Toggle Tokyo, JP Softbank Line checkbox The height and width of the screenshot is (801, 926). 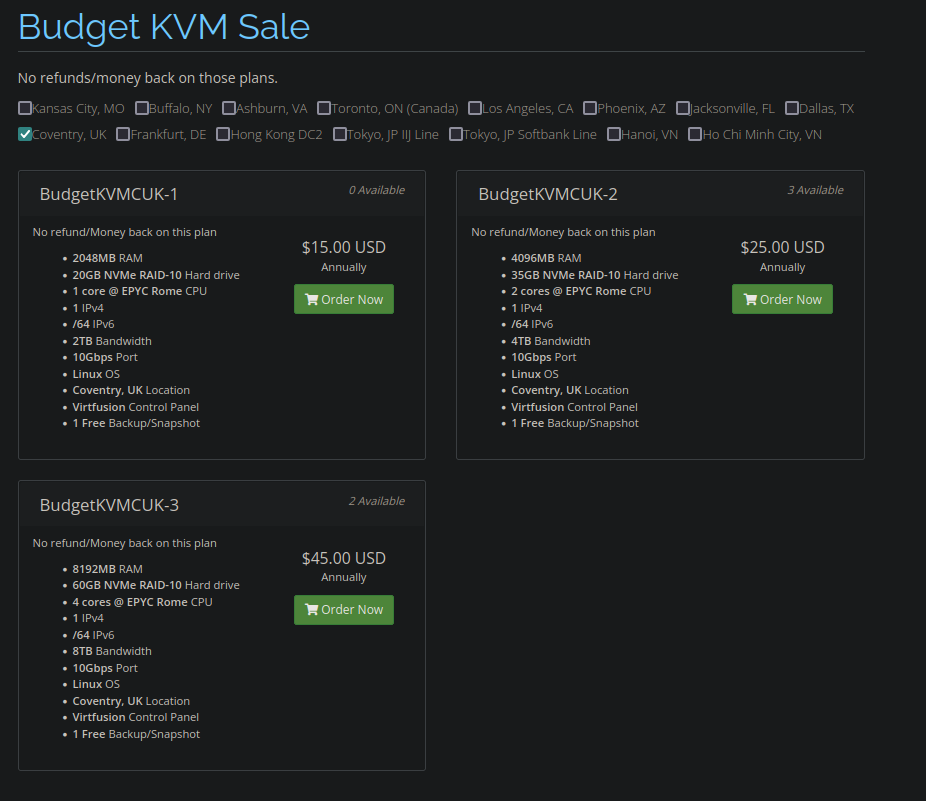(456, 134)
